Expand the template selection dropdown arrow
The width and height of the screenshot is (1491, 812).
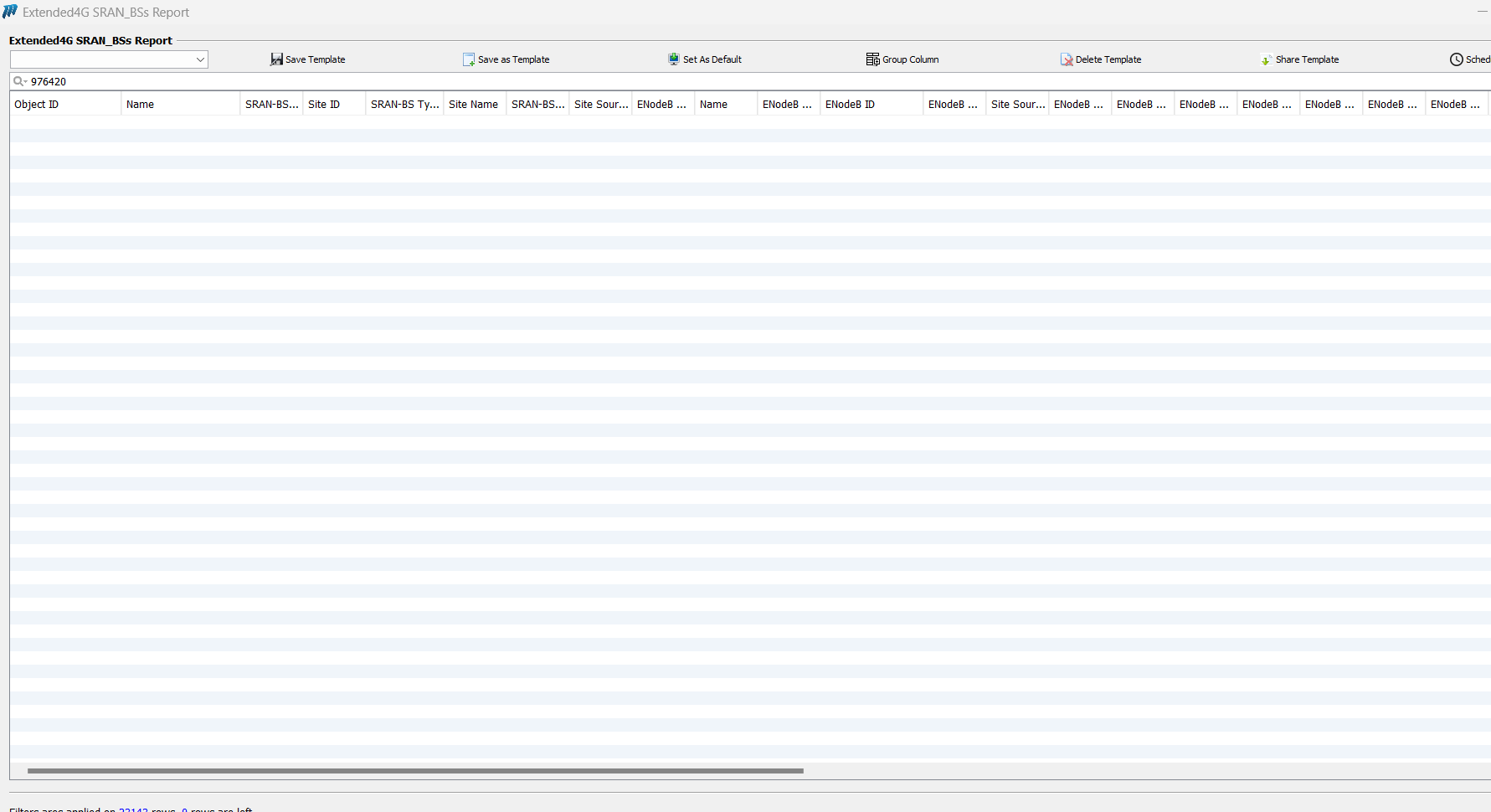pos(200,59)
